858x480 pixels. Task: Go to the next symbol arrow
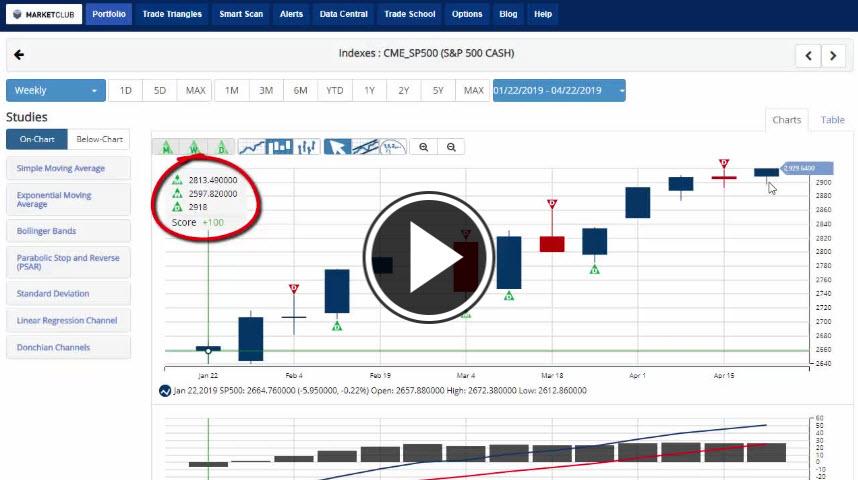833,56
